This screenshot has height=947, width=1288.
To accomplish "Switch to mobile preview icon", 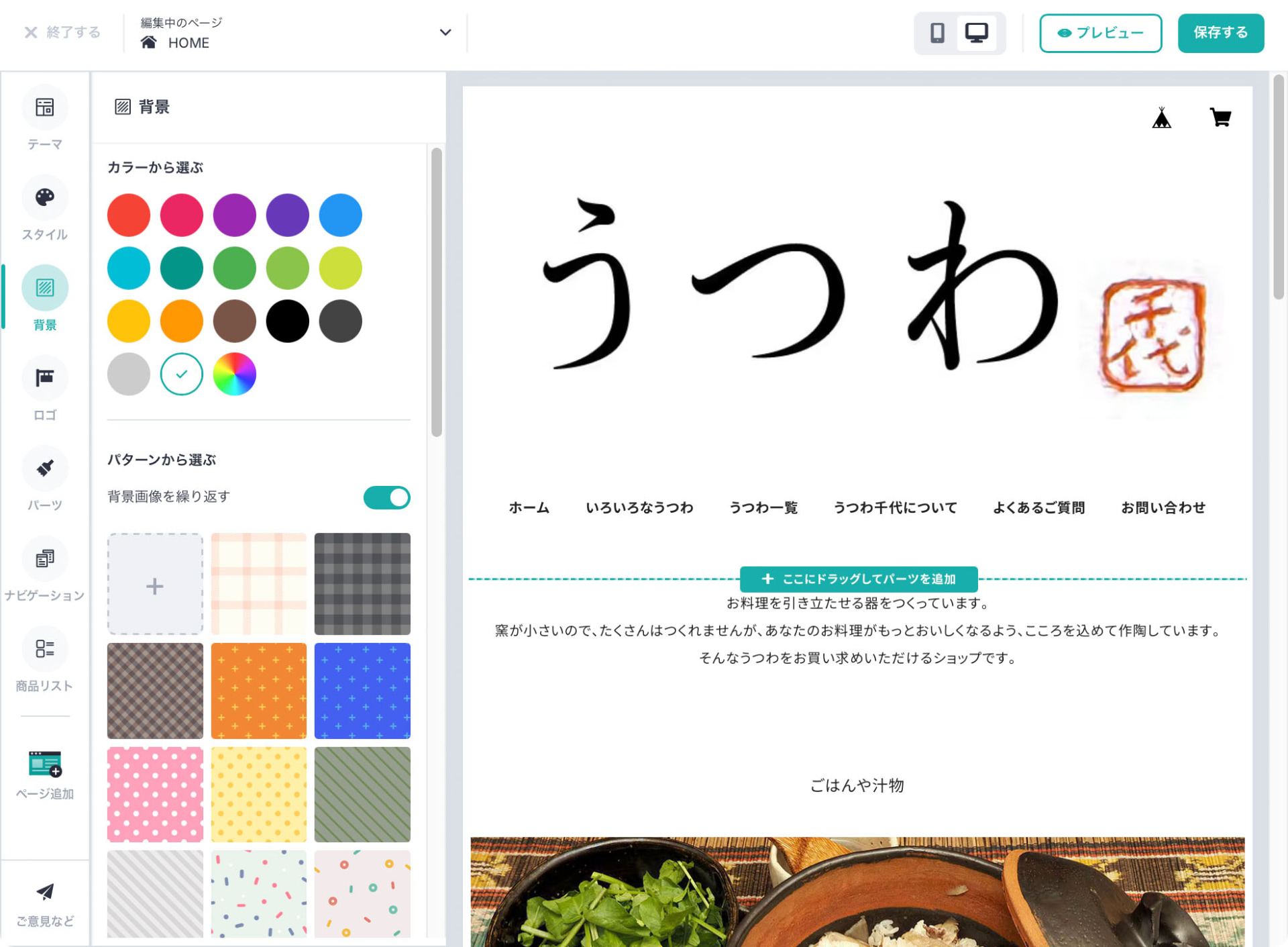I will [937, 33].
